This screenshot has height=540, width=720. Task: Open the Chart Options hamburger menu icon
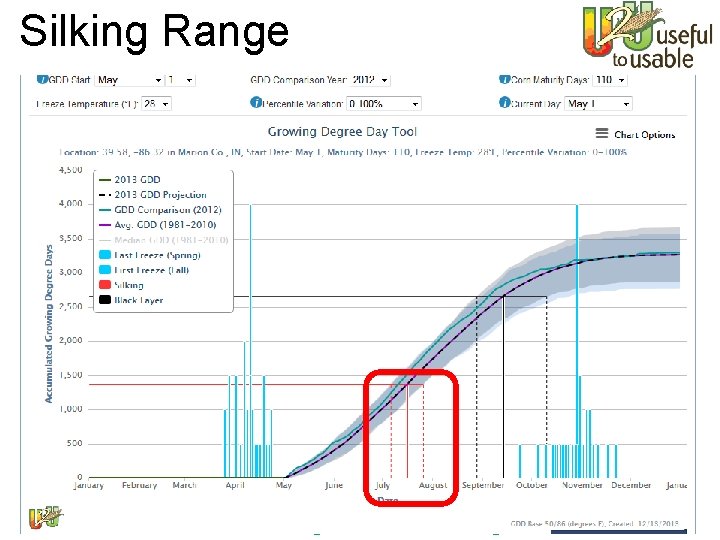(602, 134)
